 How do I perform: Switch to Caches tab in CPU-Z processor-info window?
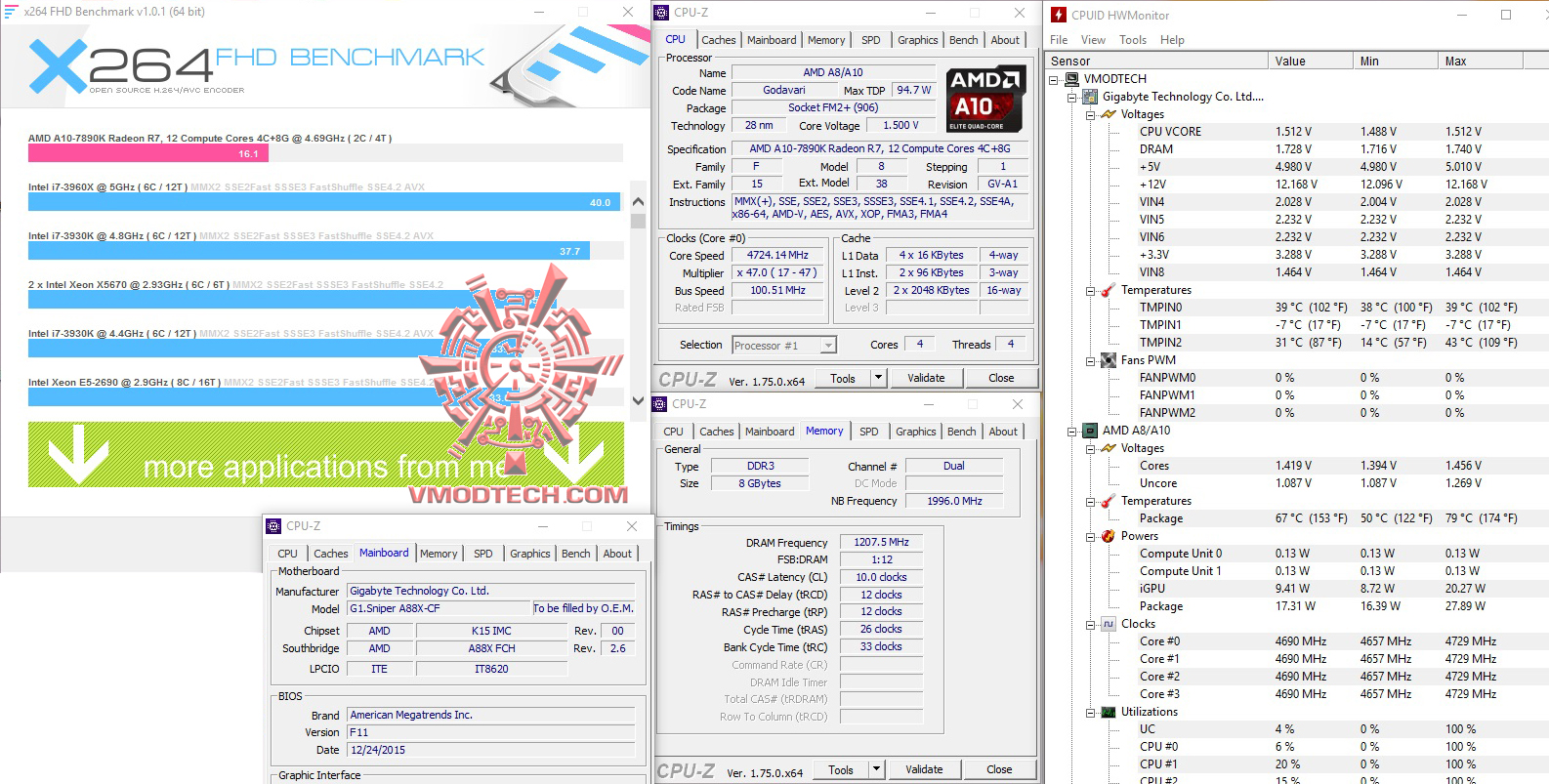coord(719,40)
